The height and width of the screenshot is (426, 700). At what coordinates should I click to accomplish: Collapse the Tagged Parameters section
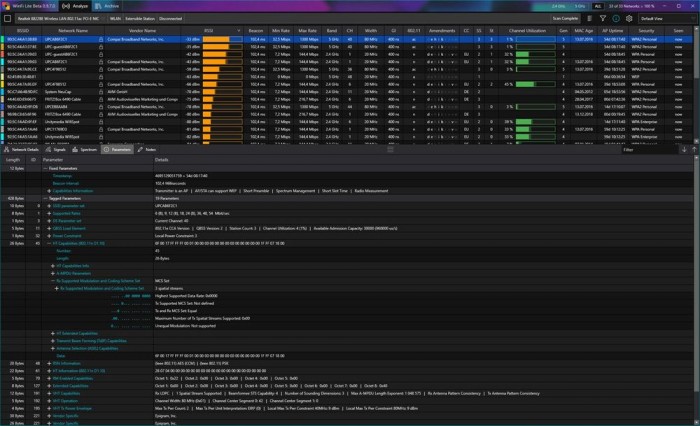46,198
